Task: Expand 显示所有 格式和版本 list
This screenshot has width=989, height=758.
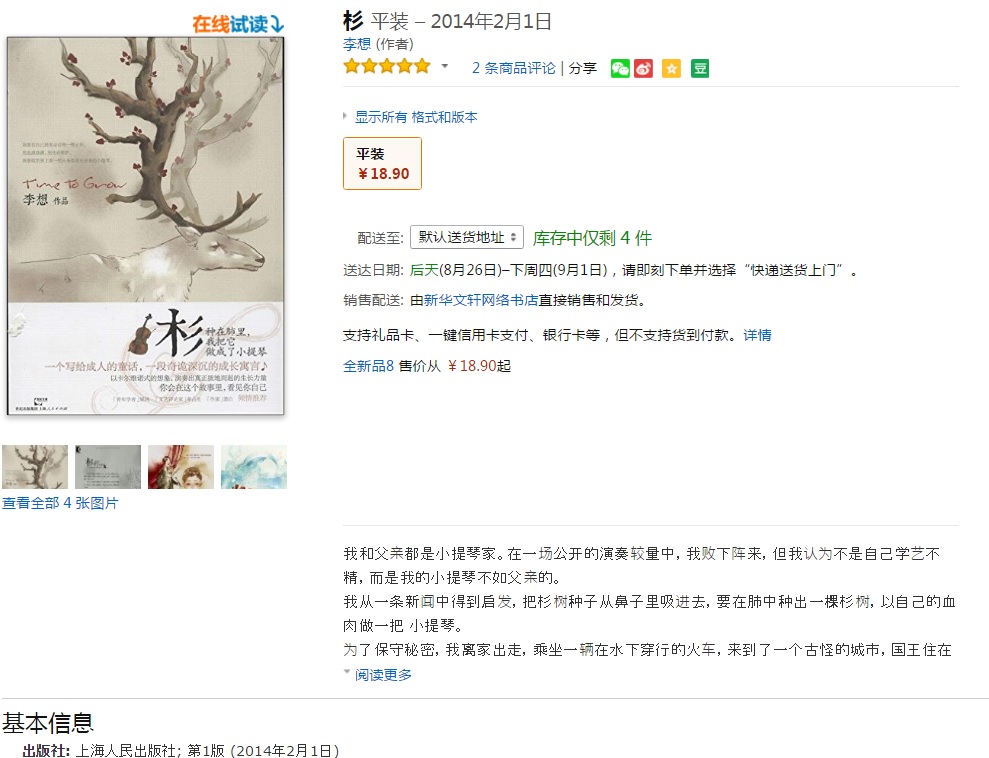Action: 416,117
